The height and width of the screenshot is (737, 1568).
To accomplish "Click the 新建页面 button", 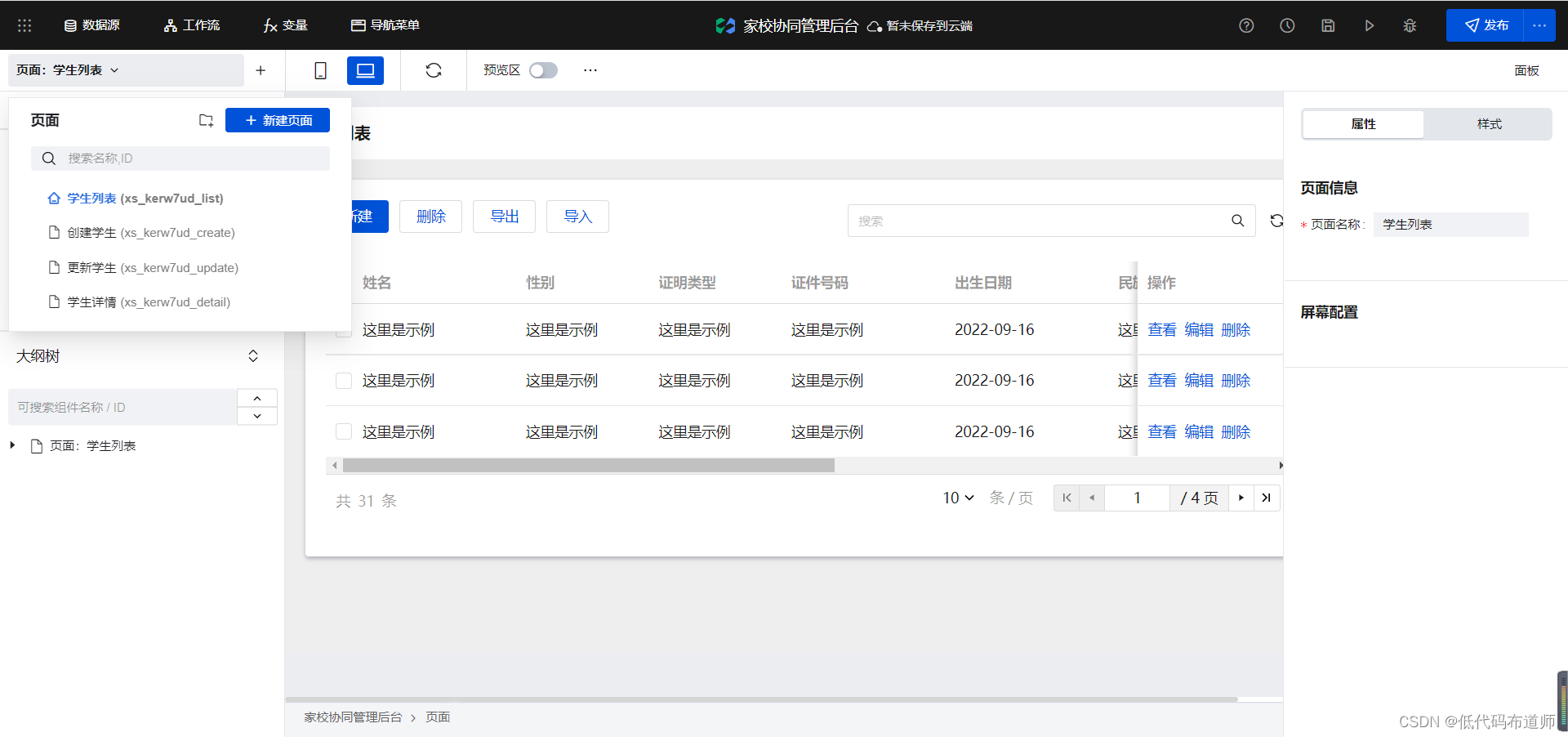I will 278,120.
